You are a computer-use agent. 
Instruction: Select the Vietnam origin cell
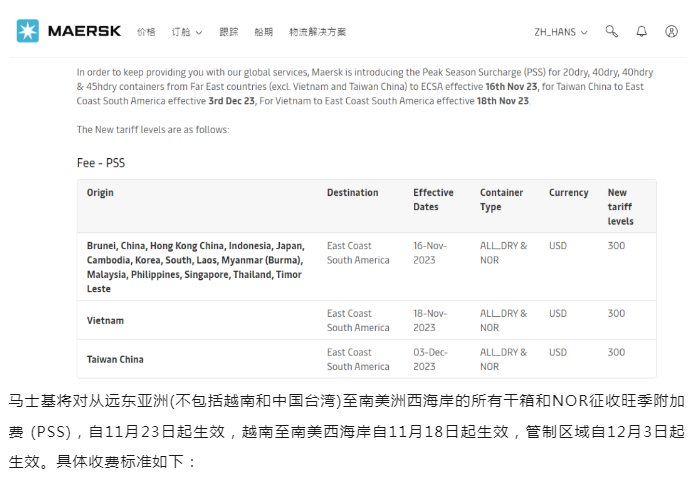click(x=105, y=321)
